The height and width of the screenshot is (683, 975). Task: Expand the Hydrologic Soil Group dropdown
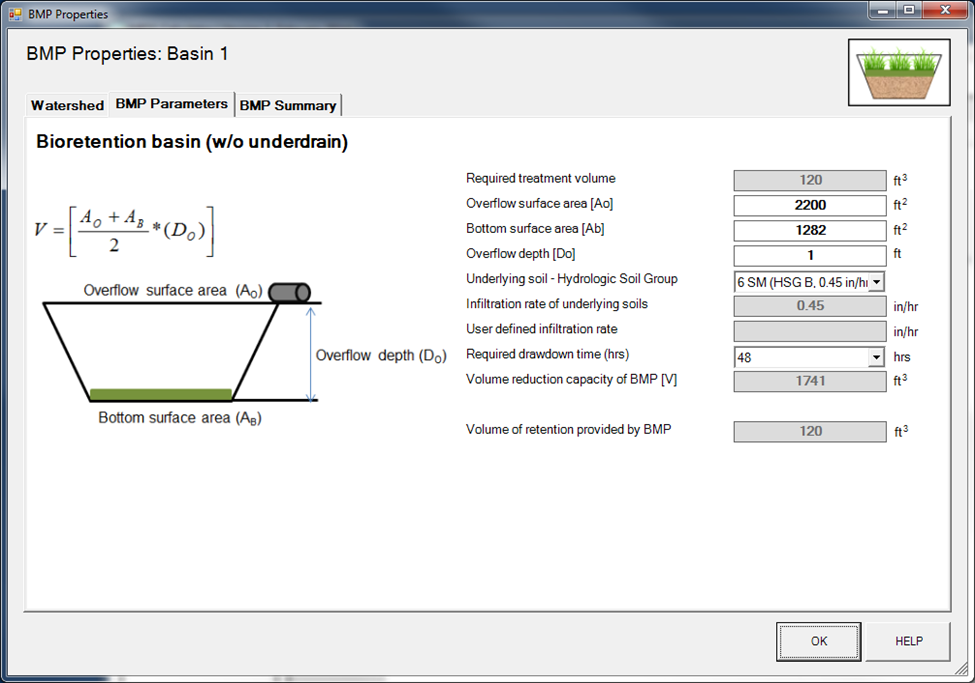(x=877, y=282)
